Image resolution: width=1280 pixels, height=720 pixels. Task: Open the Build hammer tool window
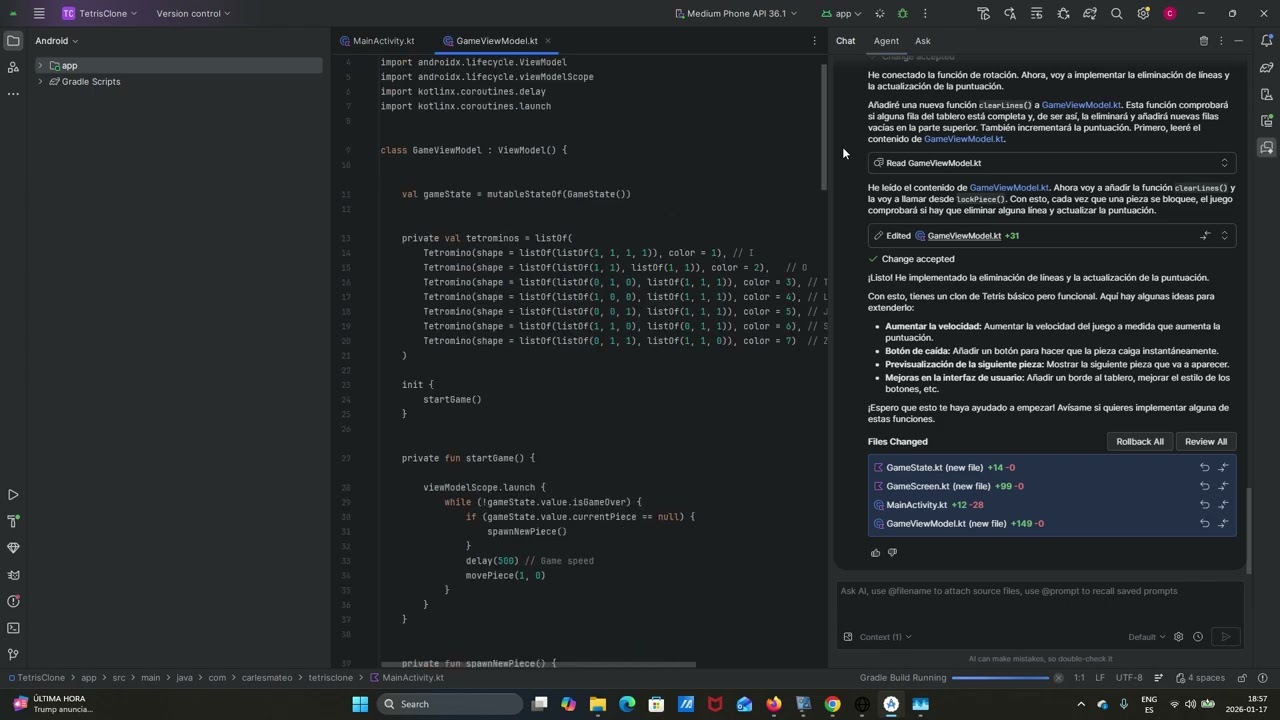click(x=13, y=521)
